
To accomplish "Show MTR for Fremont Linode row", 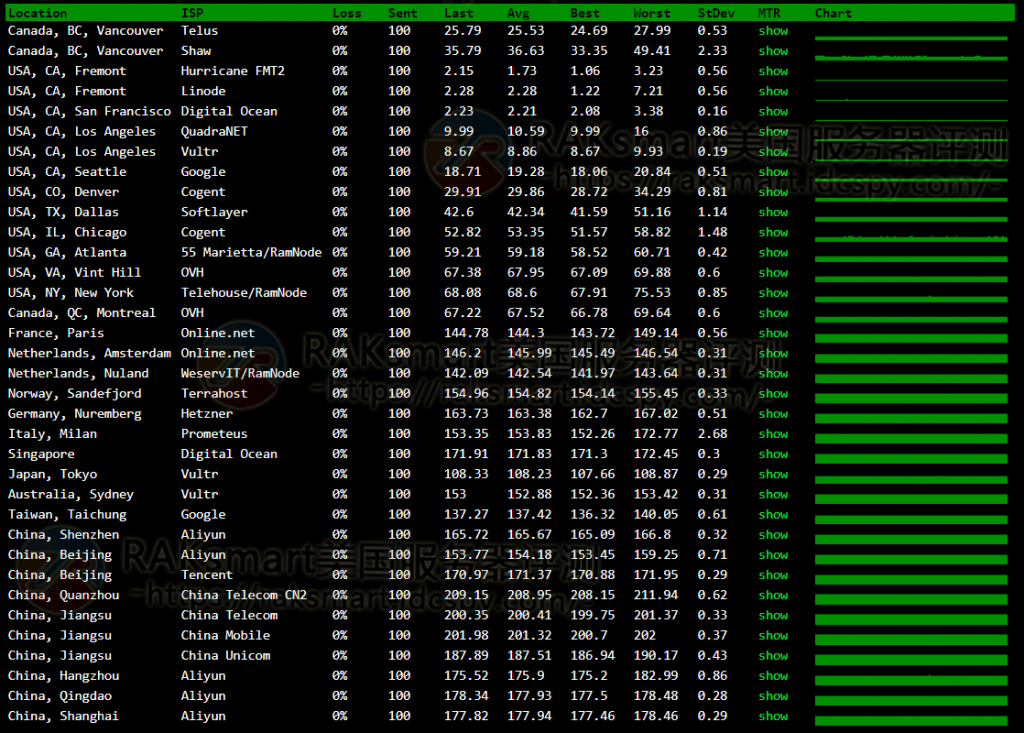I will pyautogui.click(x=773, y=91).
